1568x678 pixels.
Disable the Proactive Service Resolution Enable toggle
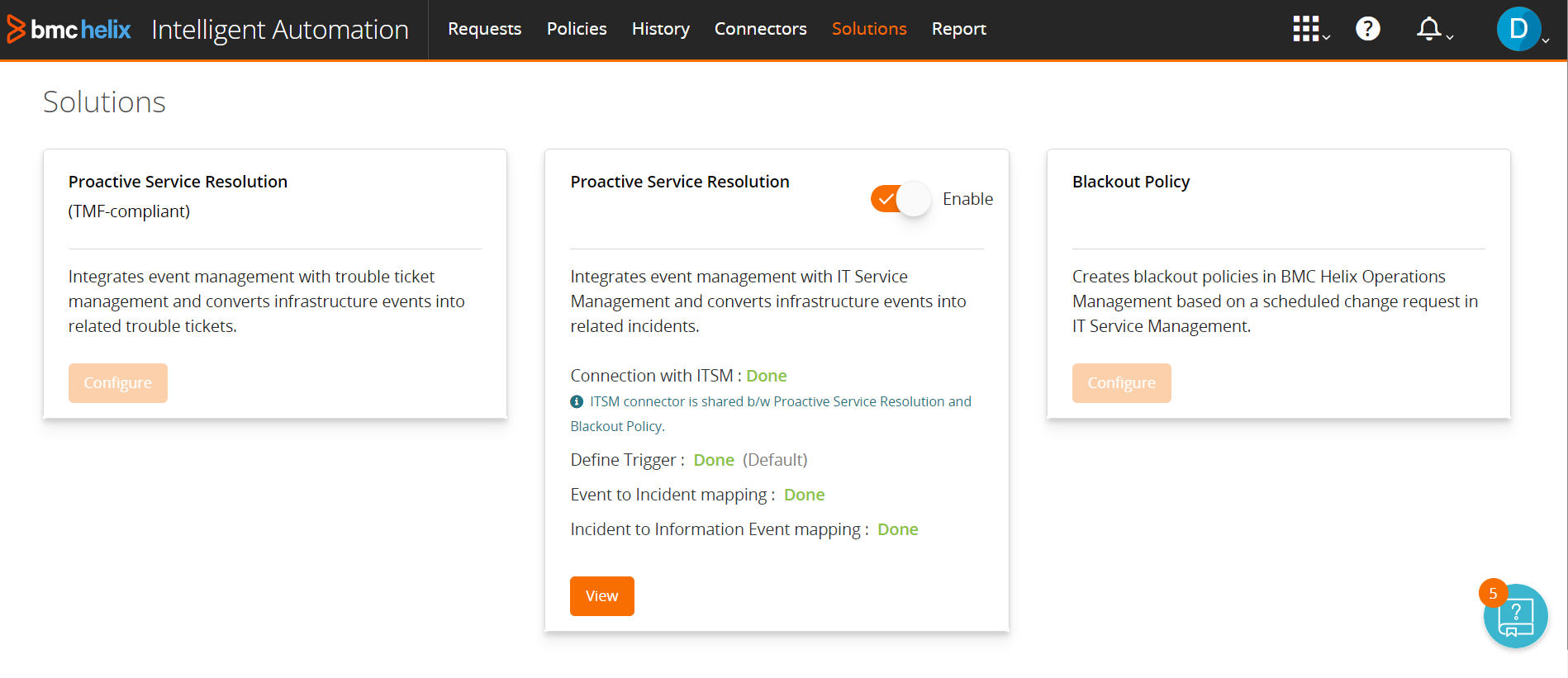click(900, 199)
